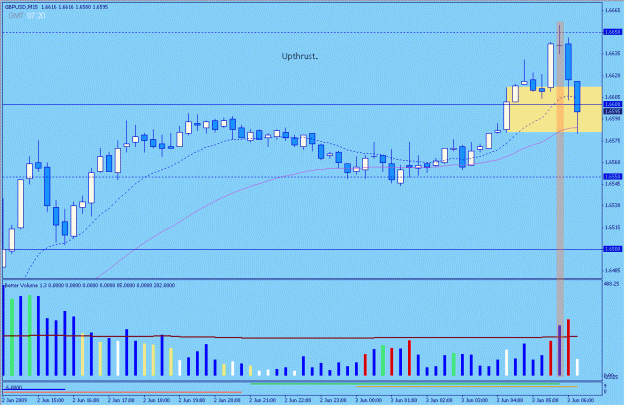The height and width of the screenshot is (406, 625).
Task: Click the 488.25 volume scale value
Action: pyautogui.click(x=611, y=284)
